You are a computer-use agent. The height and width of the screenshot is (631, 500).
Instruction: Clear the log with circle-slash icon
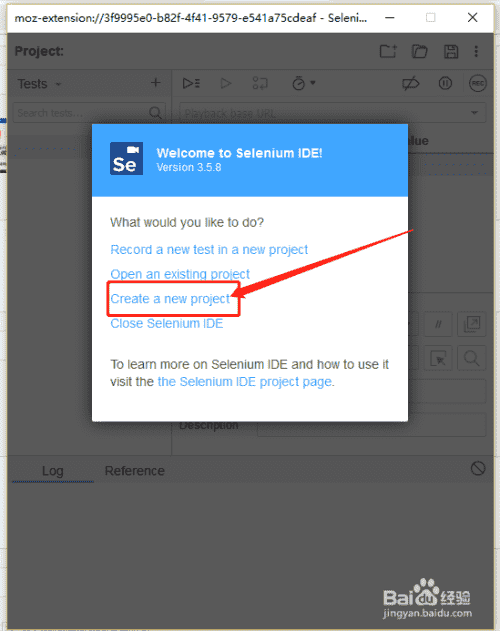pos(478,468)
